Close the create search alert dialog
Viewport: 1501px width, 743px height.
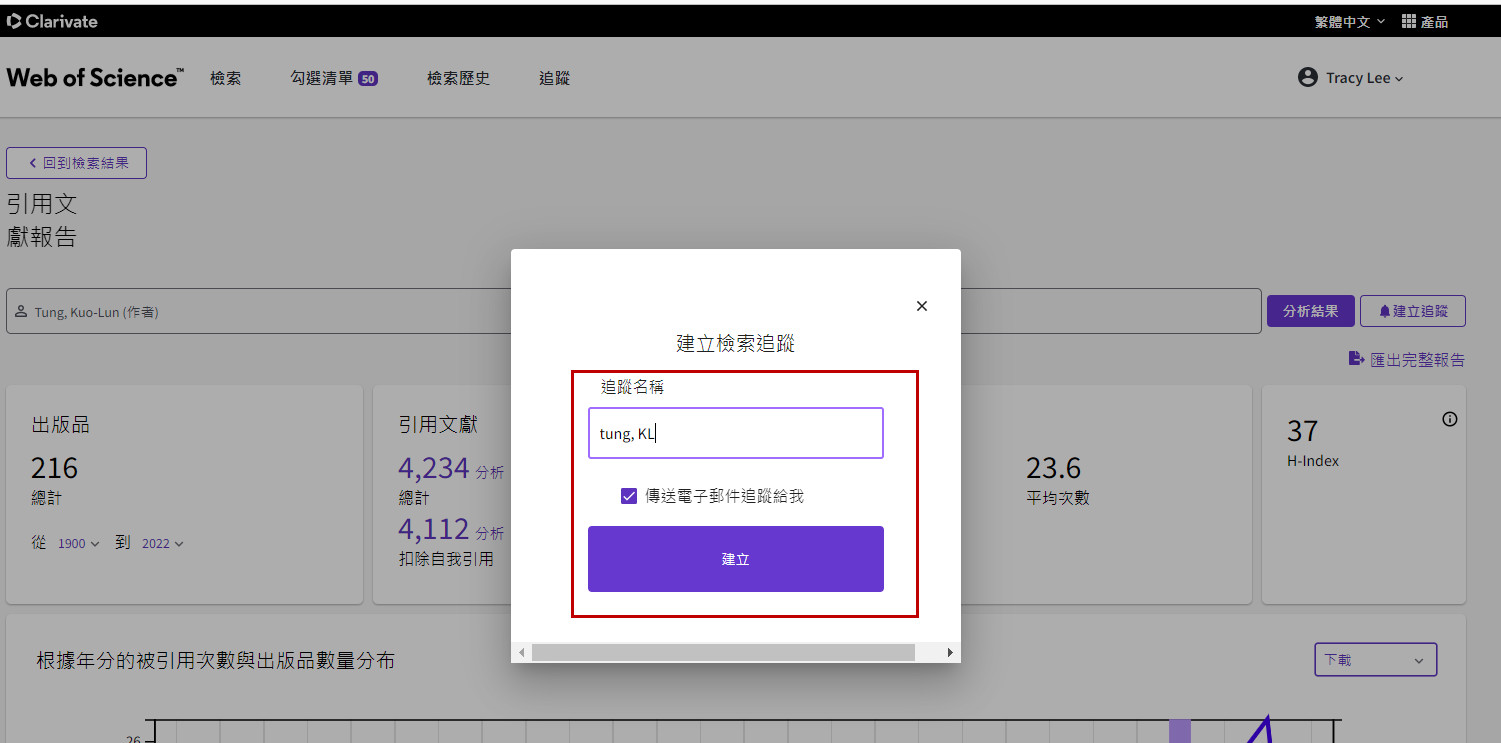pos(922,306)
